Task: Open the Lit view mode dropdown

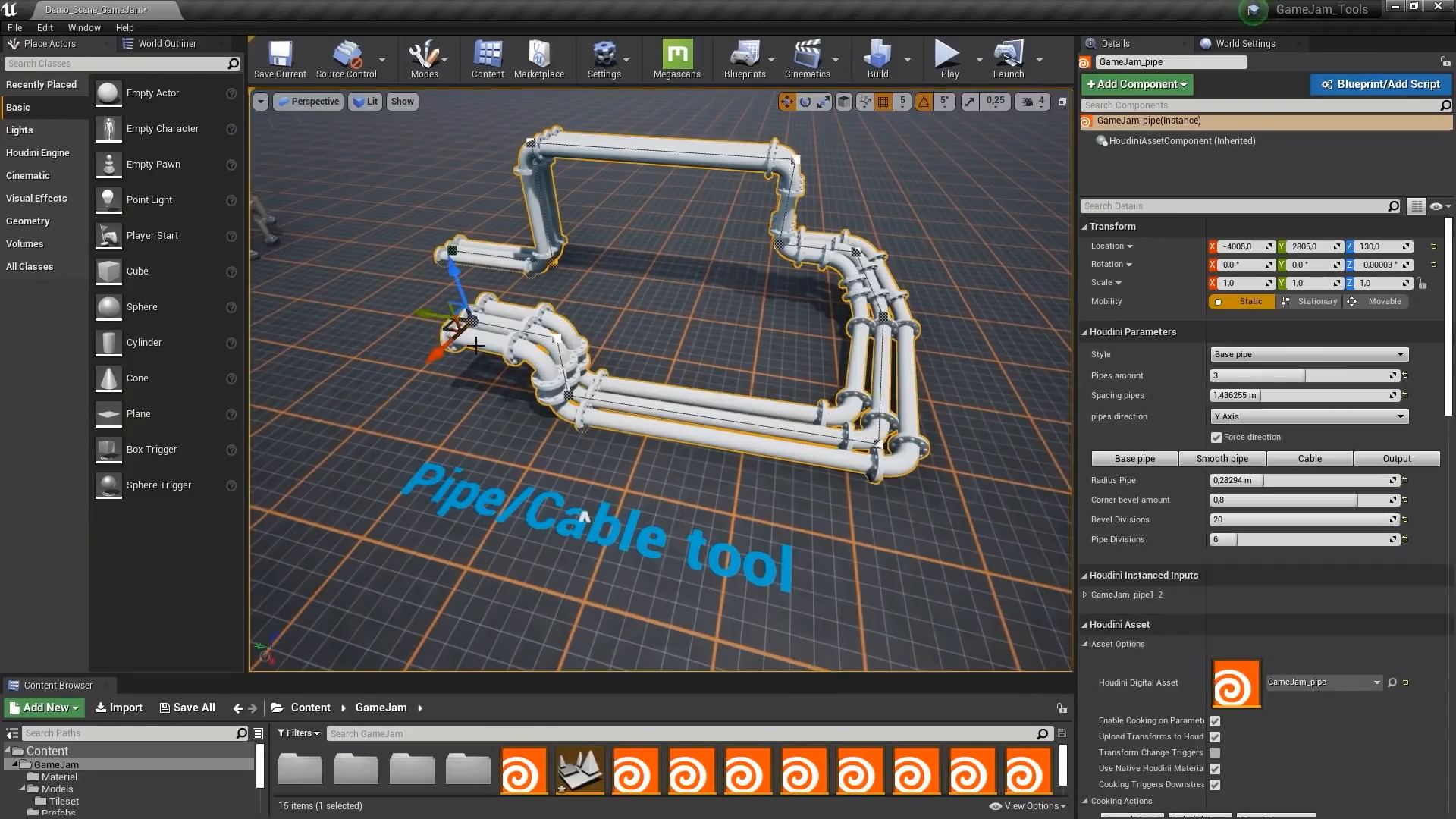Action: click(366, 102)
